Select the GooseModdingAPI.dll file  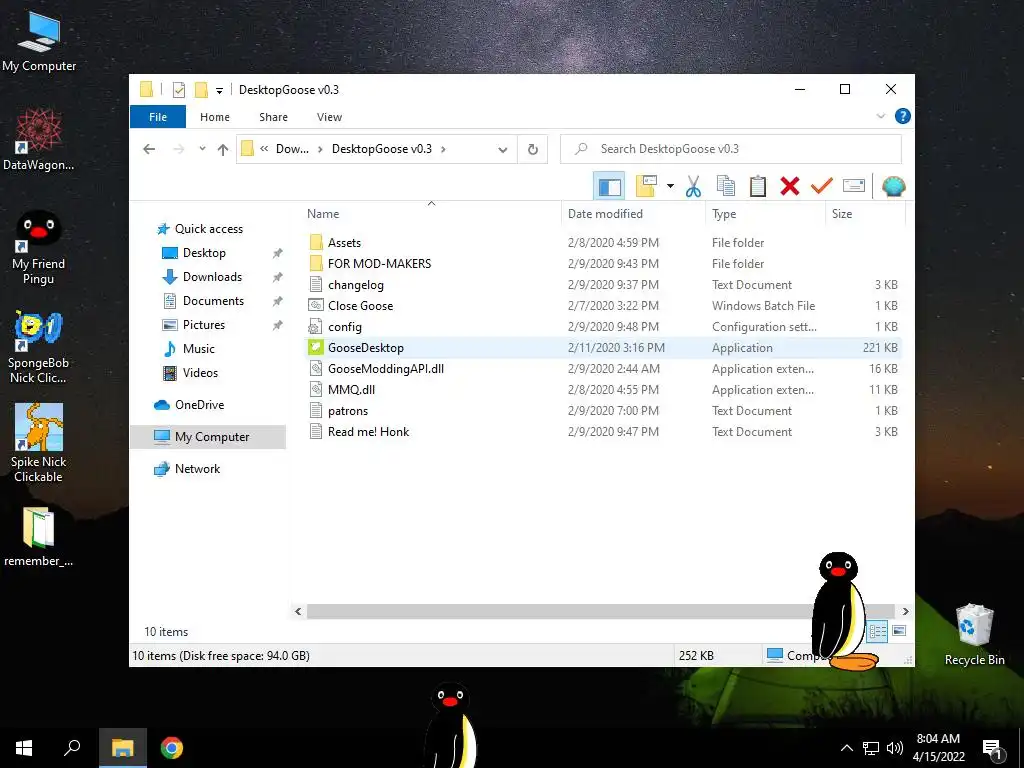pos(385,368)
